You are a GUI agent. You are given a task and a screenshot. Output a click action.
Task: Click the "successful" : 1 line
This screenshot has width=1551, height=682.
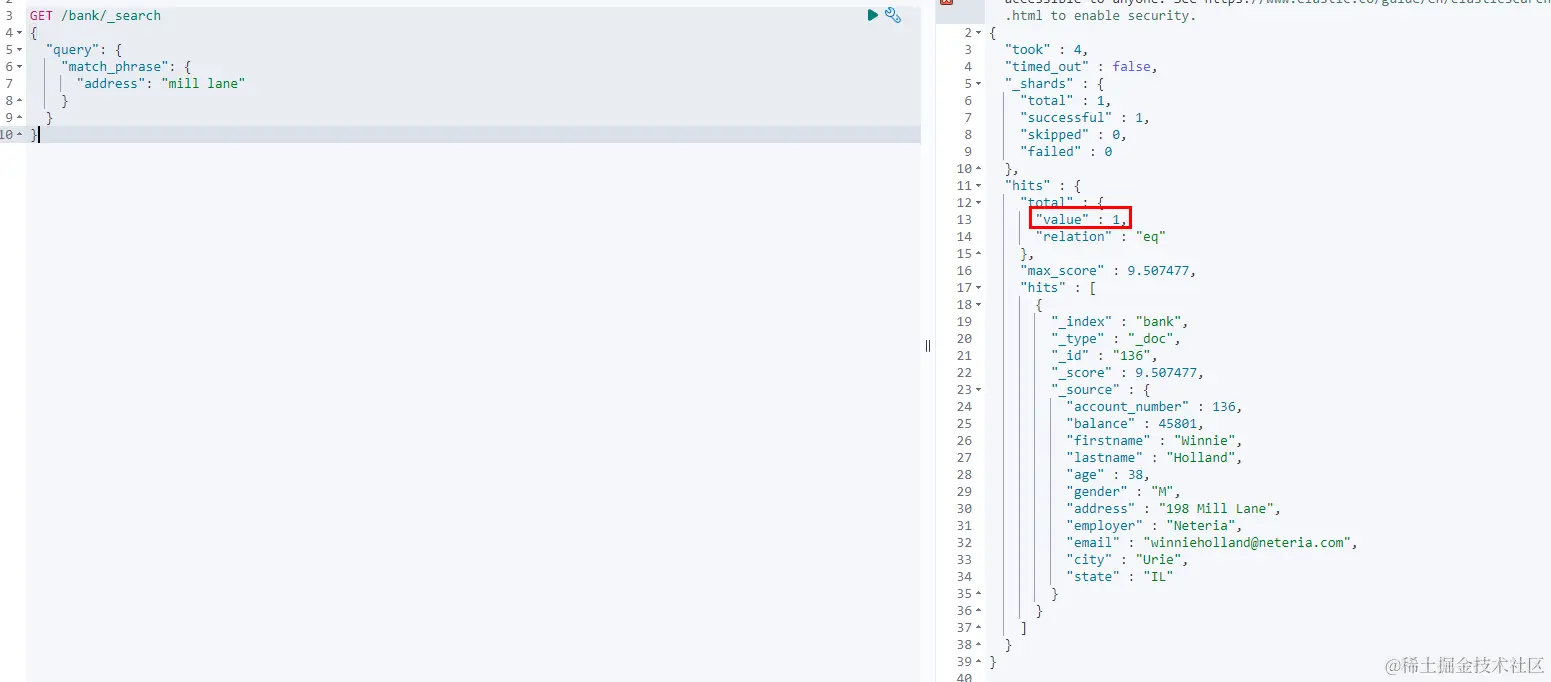pos(1085,118)
